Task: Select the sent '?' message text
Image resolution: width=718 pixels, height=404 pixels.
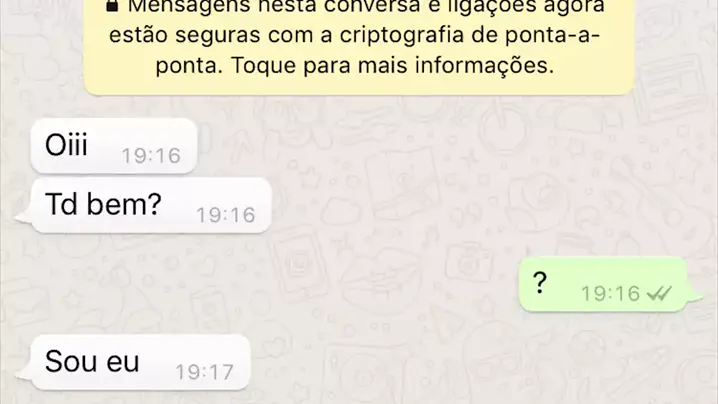Action: pyautogui.click(x=540, y=283)
